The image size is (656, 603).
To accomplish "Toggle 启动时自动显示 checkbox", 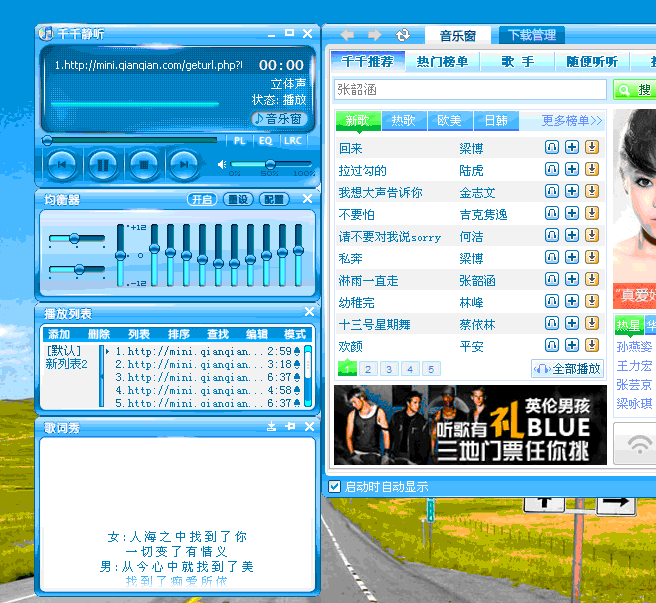I will pos(334,487).
